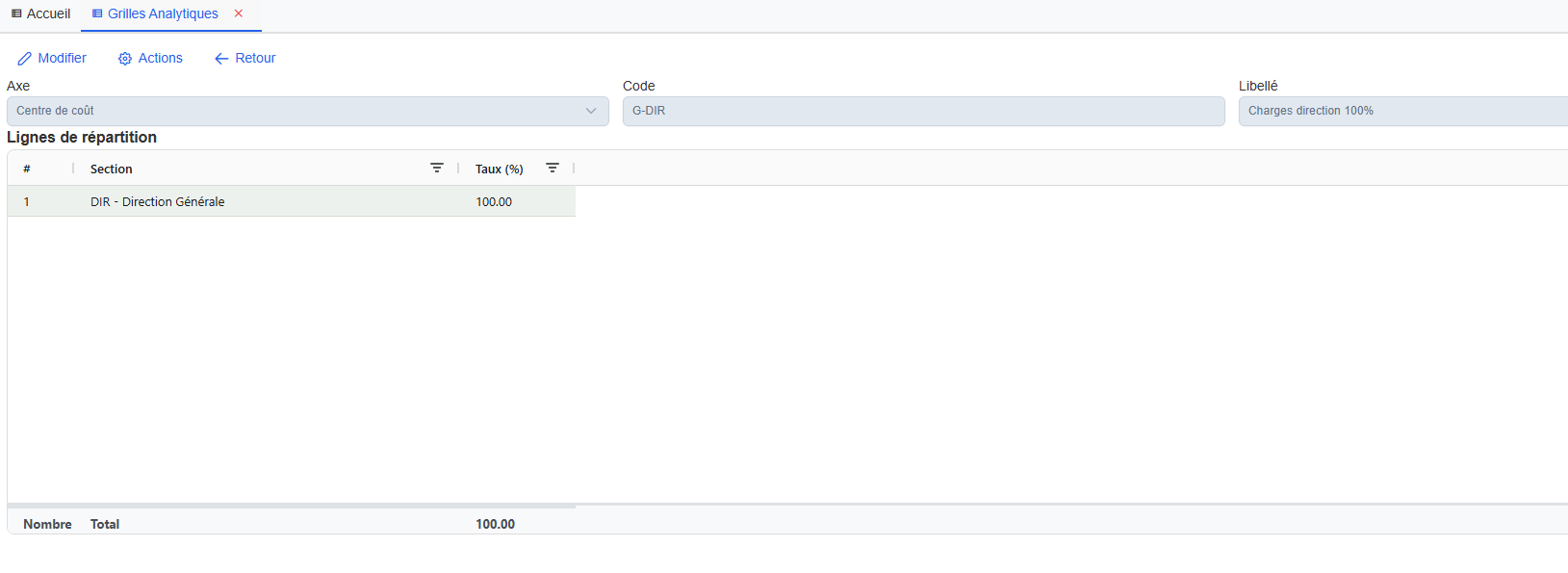1568x573 pixels.
Task: Sort by the Section column header
Action: point(112,169)
